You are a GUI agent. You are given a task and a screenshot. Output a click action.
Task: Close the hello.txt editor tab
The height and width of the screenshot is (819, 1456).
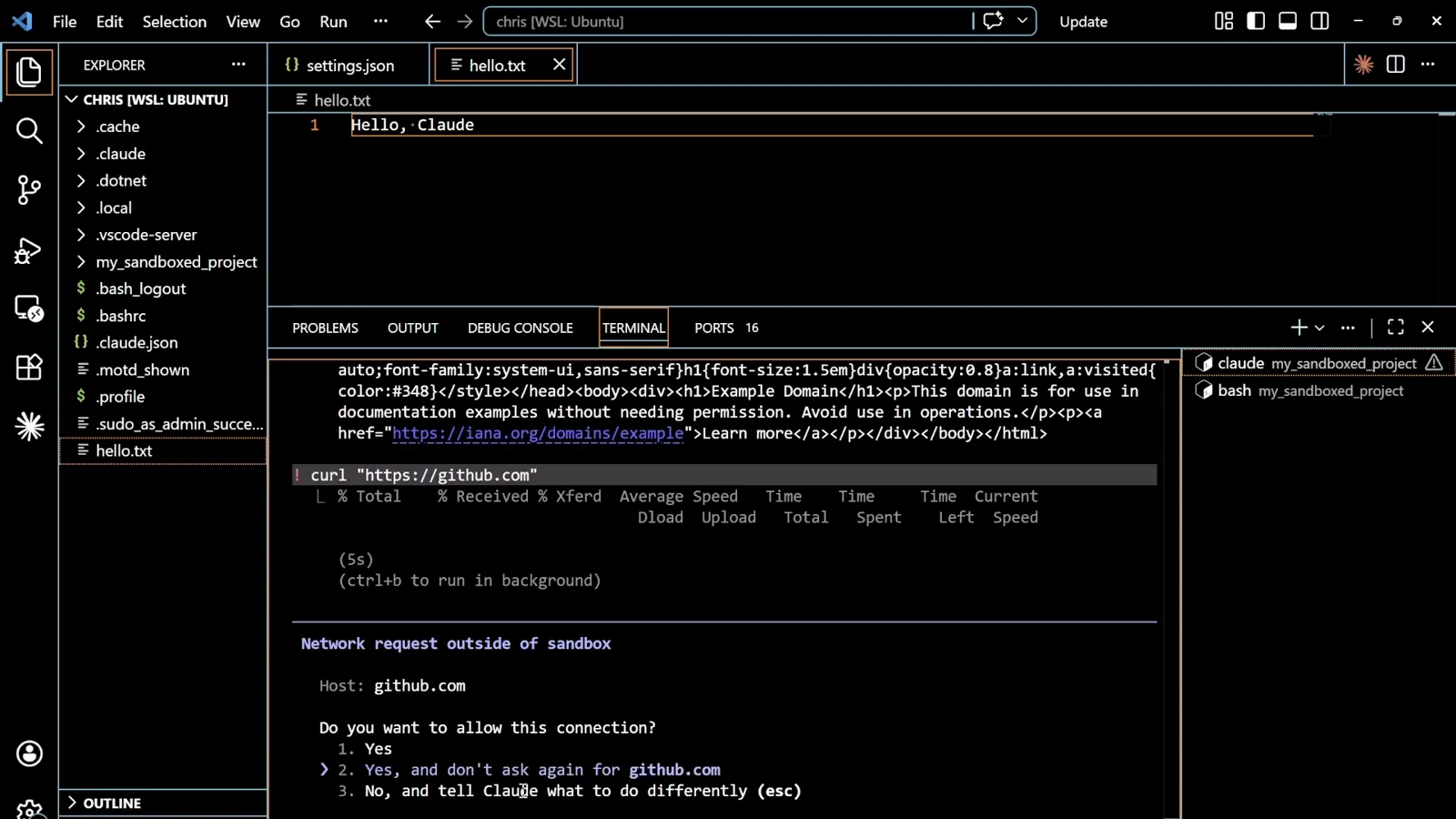click(559, 65)
